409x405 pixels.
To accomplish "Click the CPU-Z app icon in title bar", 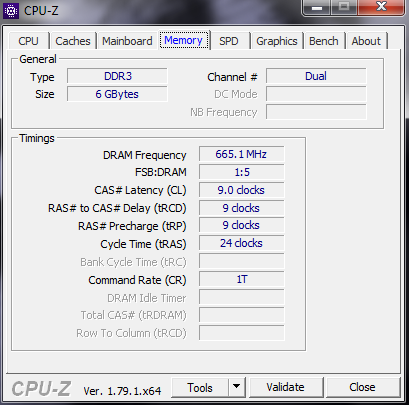I will [x=11, y=11].
